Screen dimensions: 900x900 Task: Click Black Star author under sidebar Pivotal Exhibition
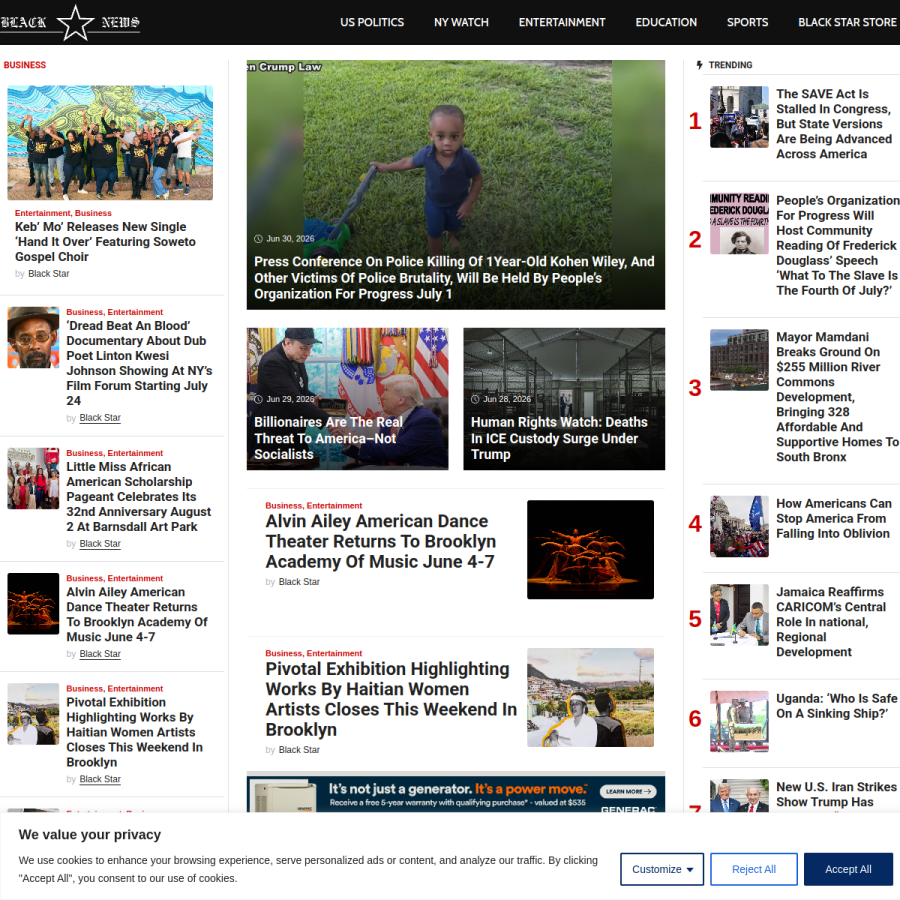tap(100, 779)
